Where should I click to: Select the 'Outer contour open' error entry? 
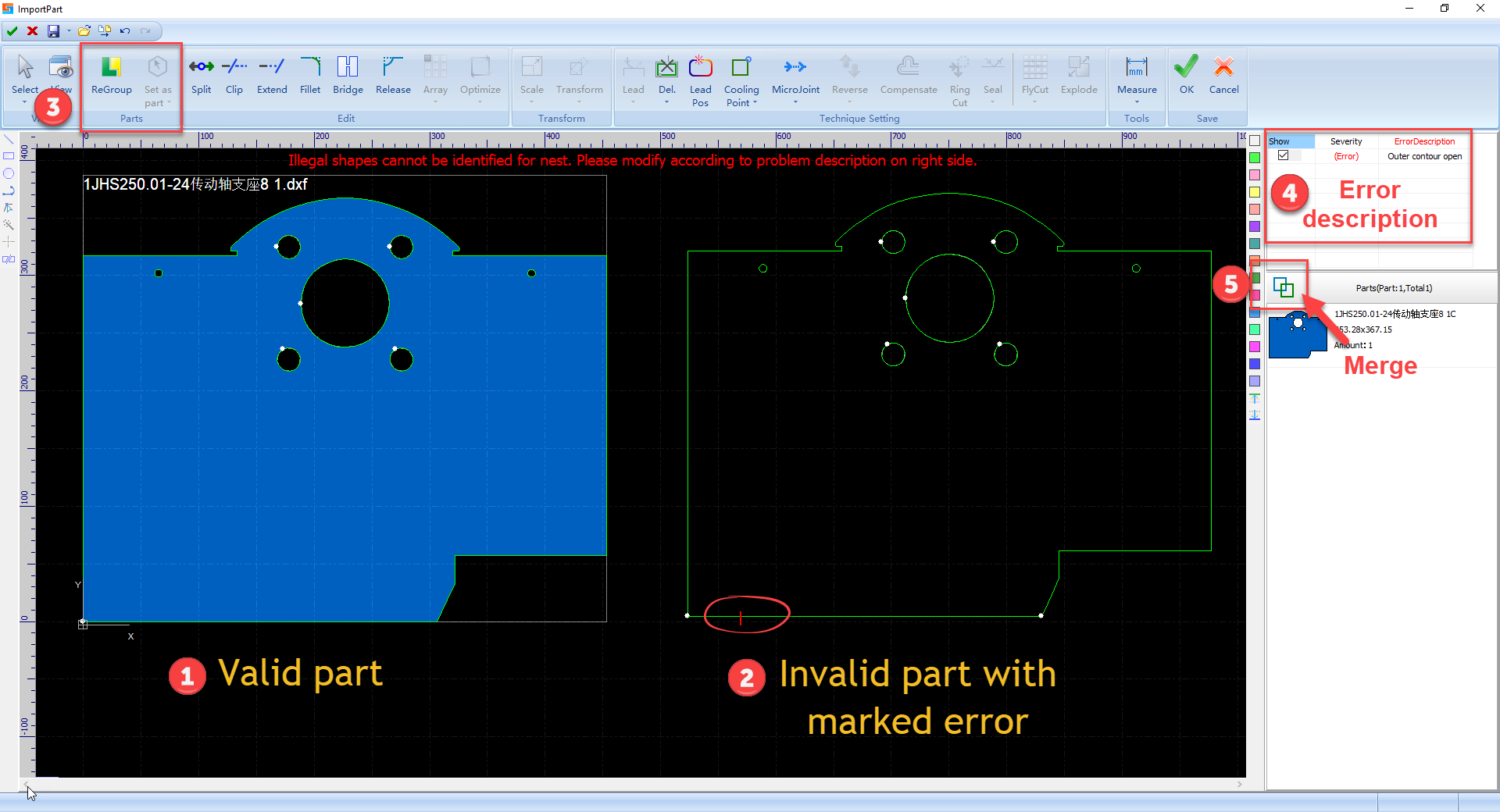coord(1424,156)
